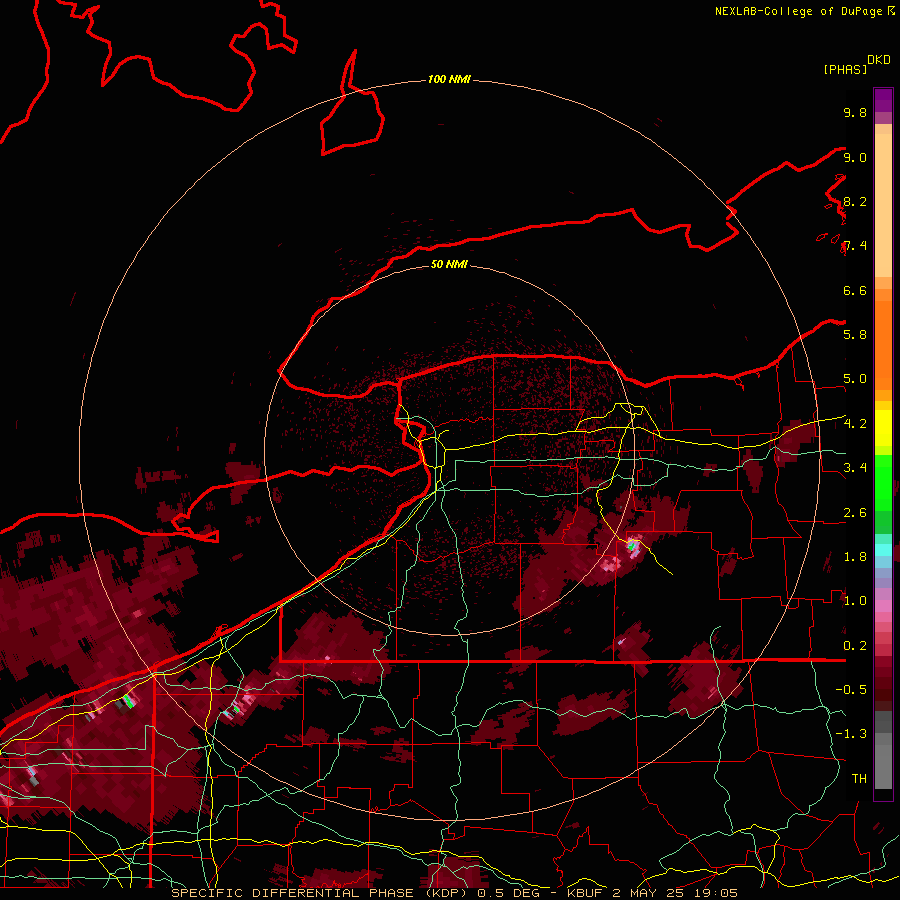
Task: Click the 2.6 color scale value
Action: click(855, 513)
